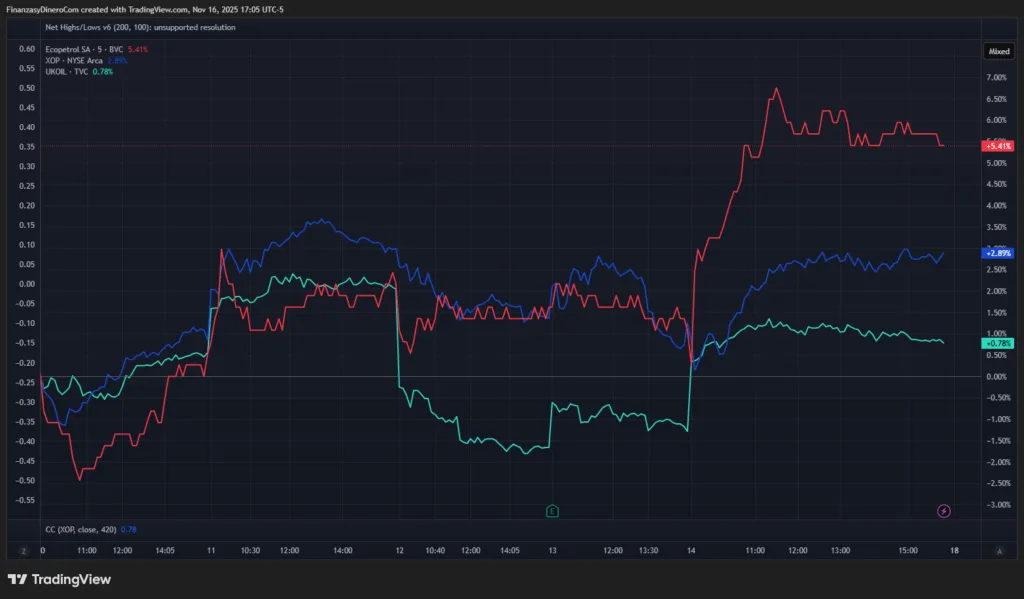
Task: Click the date 13 on the time axis
Action: click(x=552, y=550)
